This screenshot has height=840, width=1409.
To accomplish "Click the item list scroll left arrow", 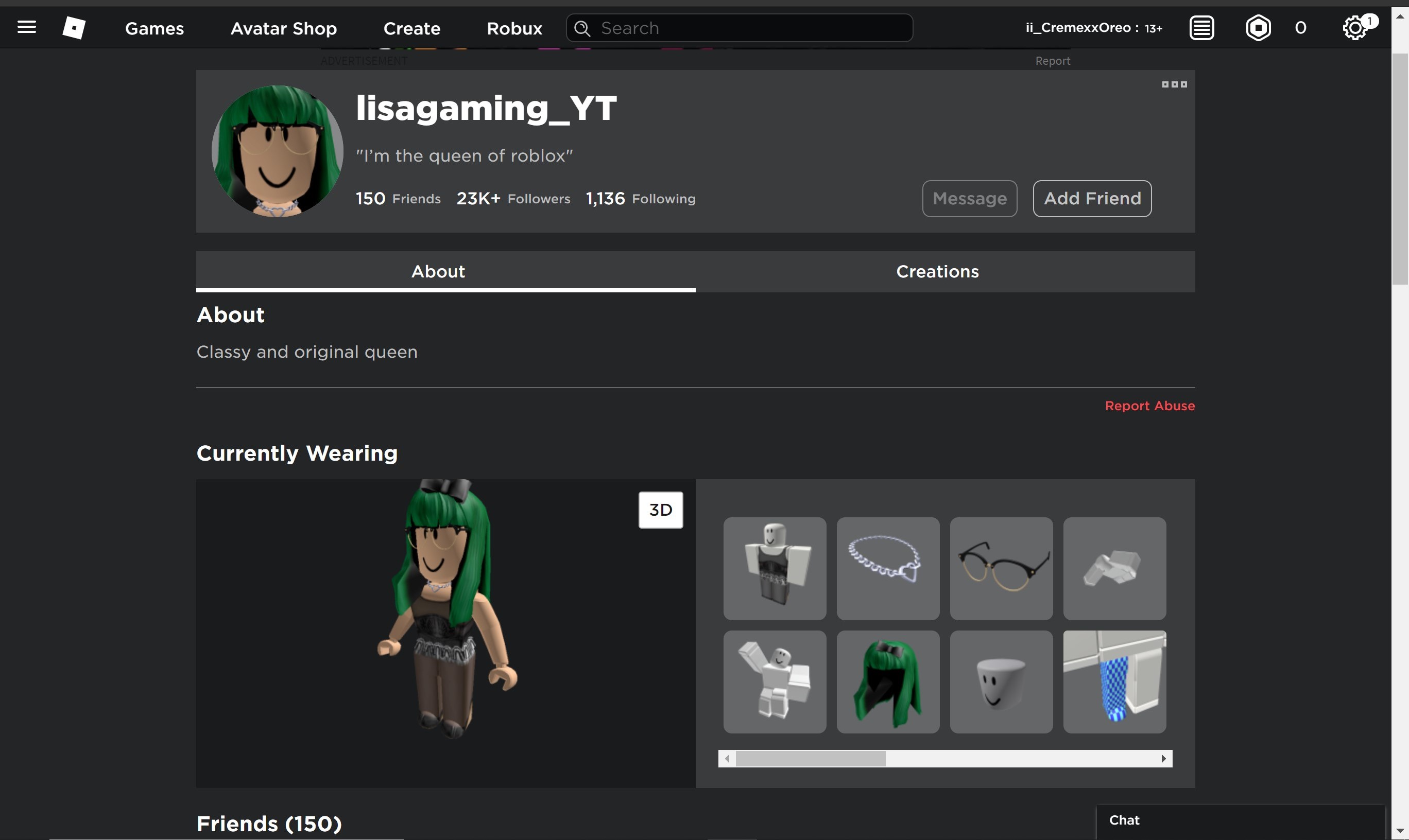I will pyautogui.click(x=727, y=759).
